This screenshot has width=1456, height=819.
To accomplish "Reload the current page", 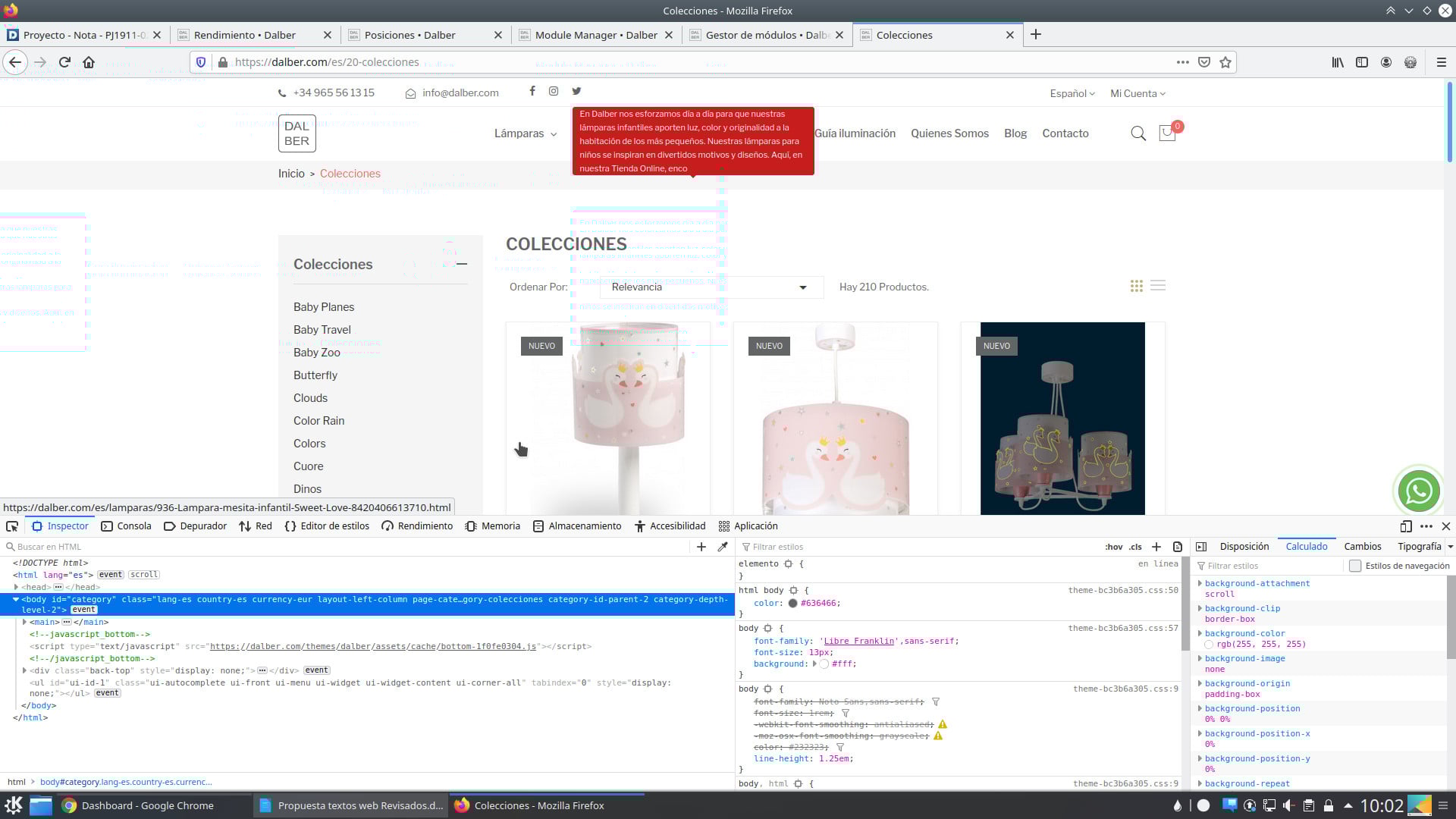I will [x=64, y=62].
